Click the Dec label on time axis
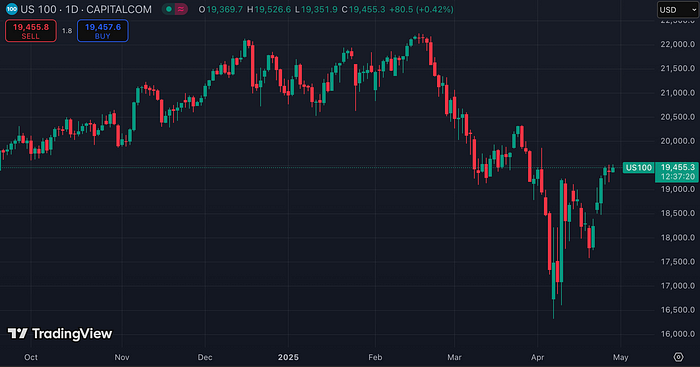This screenshot has height=367, width=700. (205, 357)
